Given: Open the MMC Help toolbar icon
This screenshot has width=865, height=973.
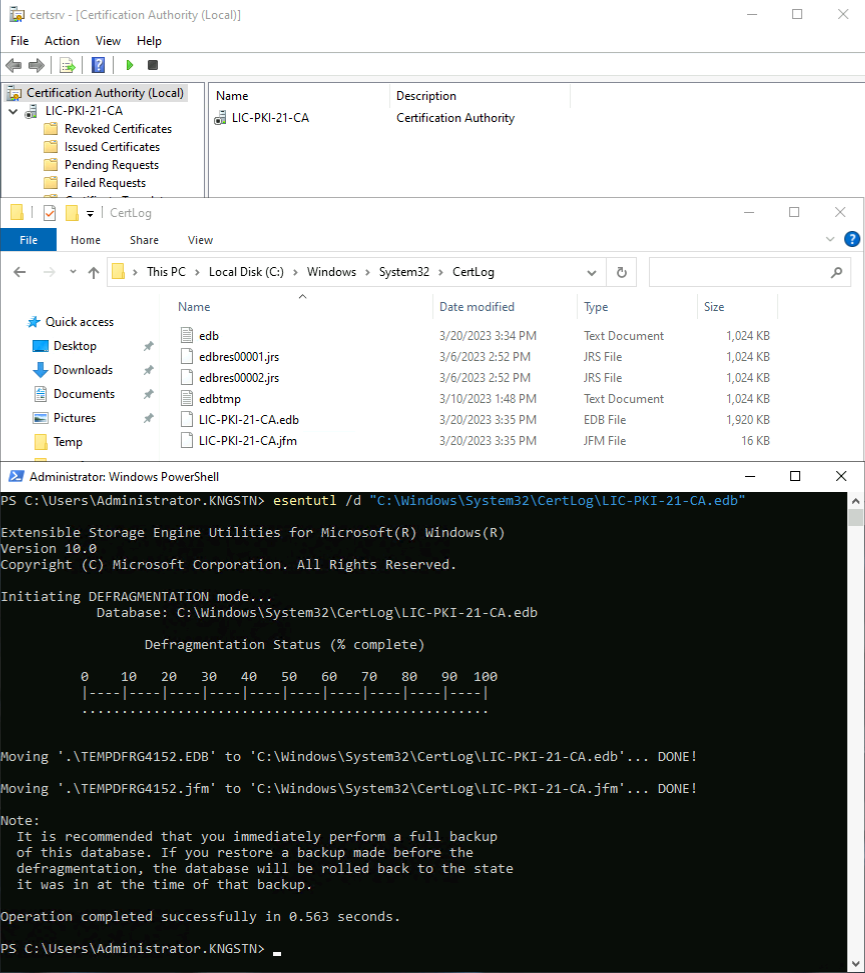Looking at the screenshot, I should [98, 65].
